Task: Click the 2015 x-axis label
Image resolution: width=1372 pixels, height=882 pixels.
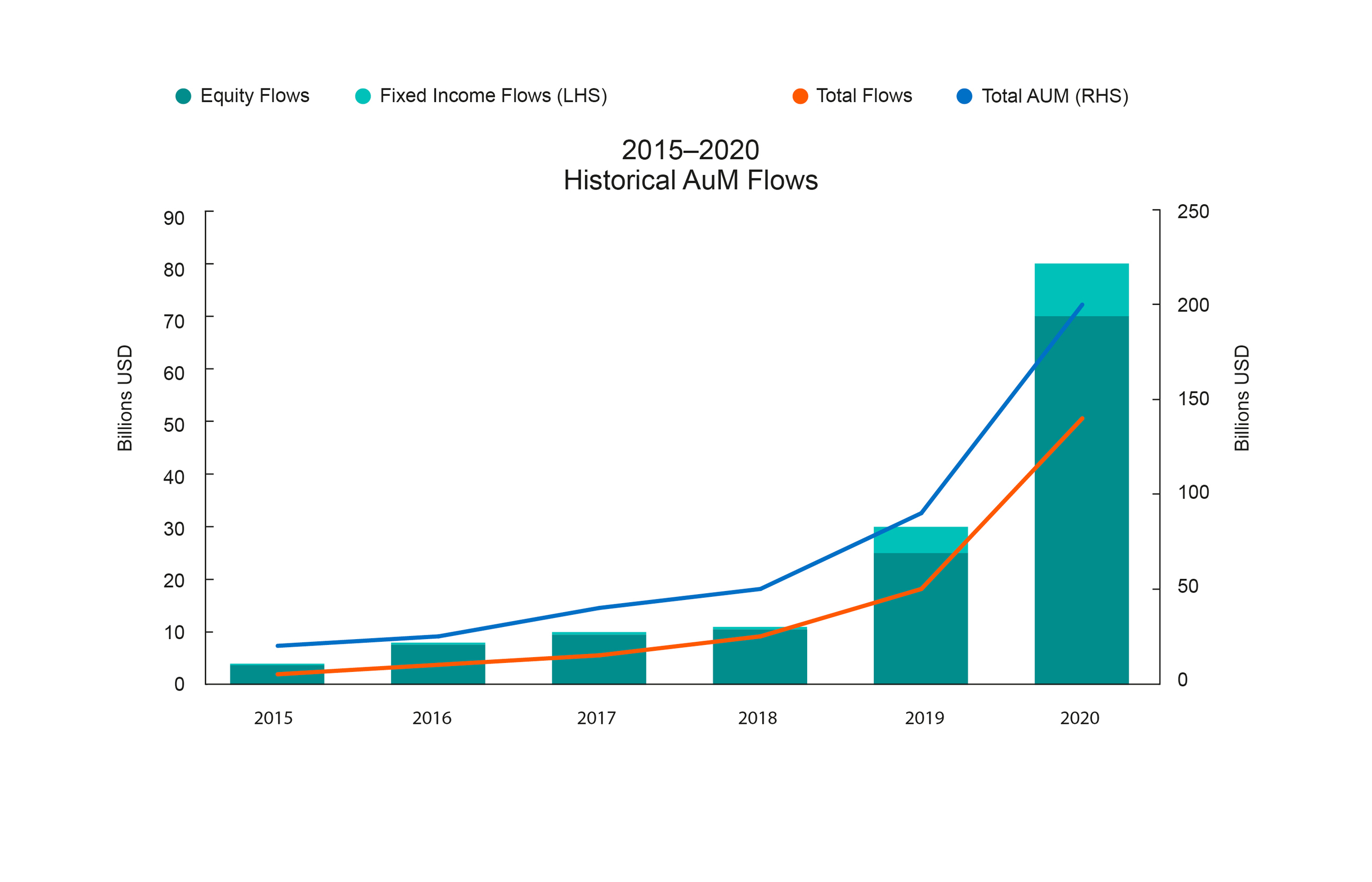Action: pyautogui.click(x=274, y=718)
